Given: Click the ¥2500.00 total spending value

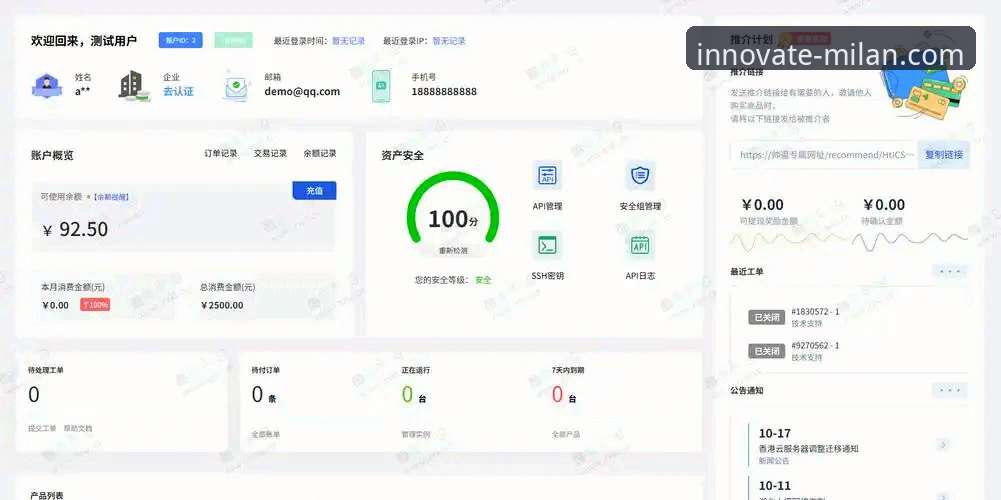Looking at the screenshot, I should [x=222, y=305].
